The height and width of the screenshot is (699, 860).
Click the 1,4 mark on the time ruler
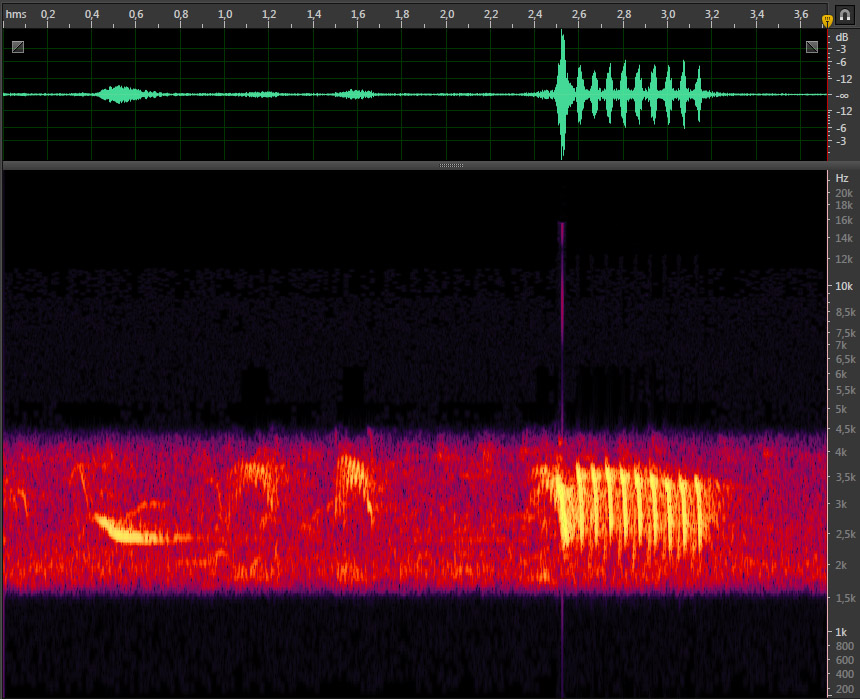pyautogui.click(x=314, y=14)
